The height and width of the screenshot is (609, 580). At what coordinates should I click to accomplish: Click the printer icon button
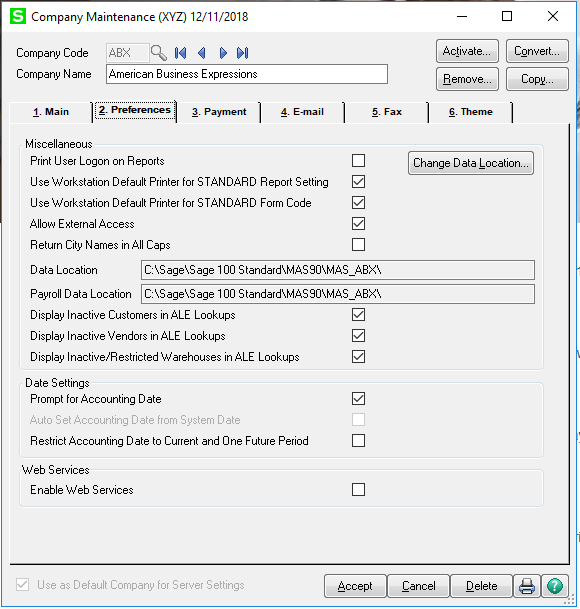tap(527, 586)
